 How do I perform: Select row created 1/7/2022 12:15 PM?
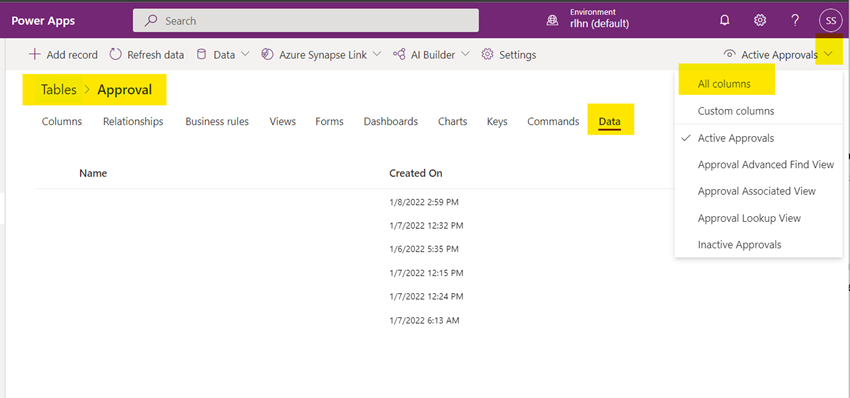[426, 273]
